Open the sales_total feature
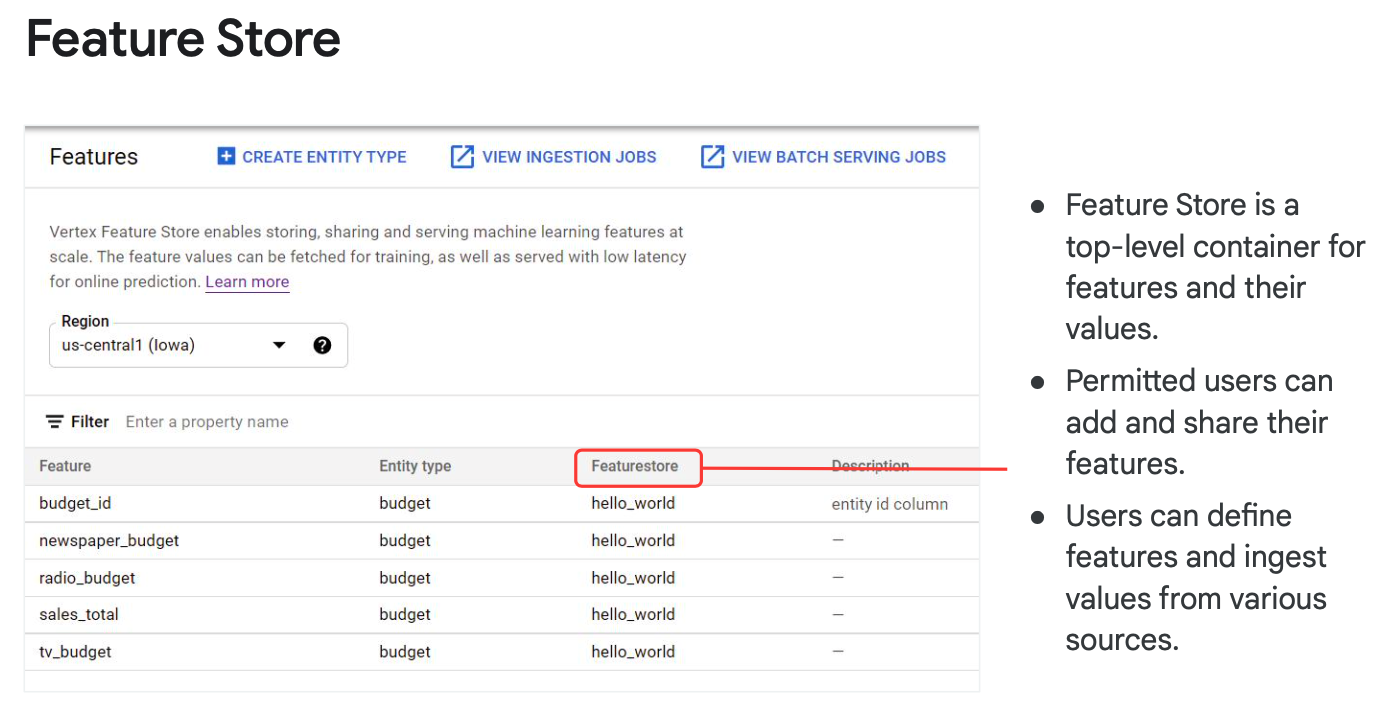This screenshot has width=1386, height=711. coord(79,614)
